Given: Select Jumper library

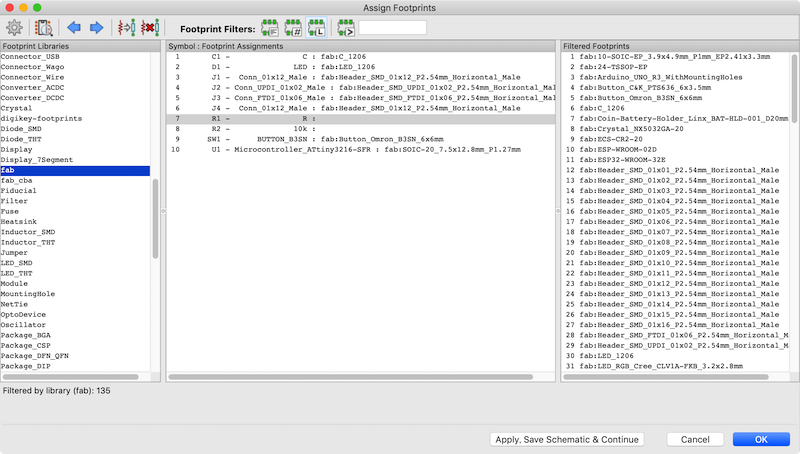Looking at the screenshot, I should point(14,253).
